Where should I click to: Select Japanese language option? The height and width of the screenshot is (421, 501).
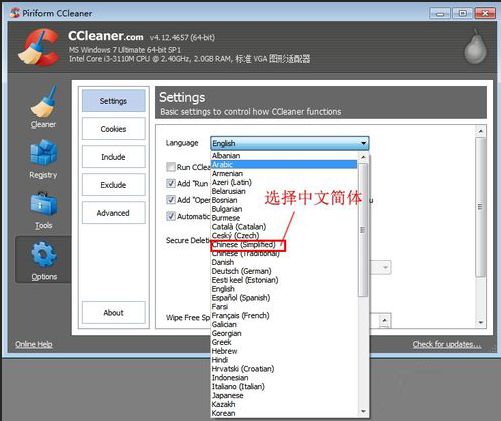coord(284,395)
